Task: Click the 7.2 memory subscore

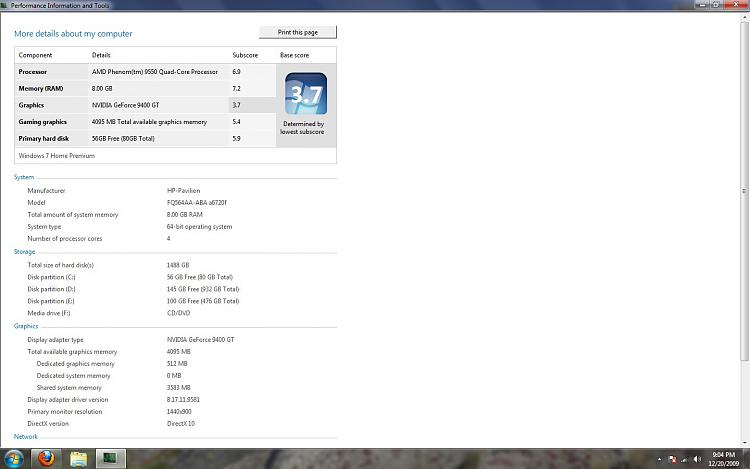Action: point(236,88)
